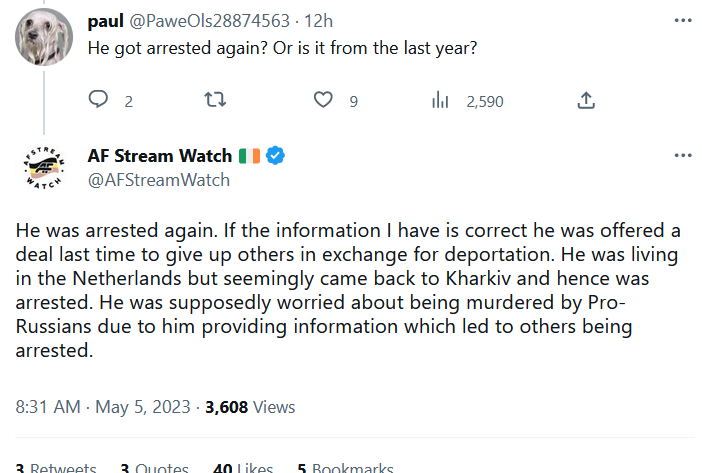Open more options on paul's tweet

pos(683,19)
